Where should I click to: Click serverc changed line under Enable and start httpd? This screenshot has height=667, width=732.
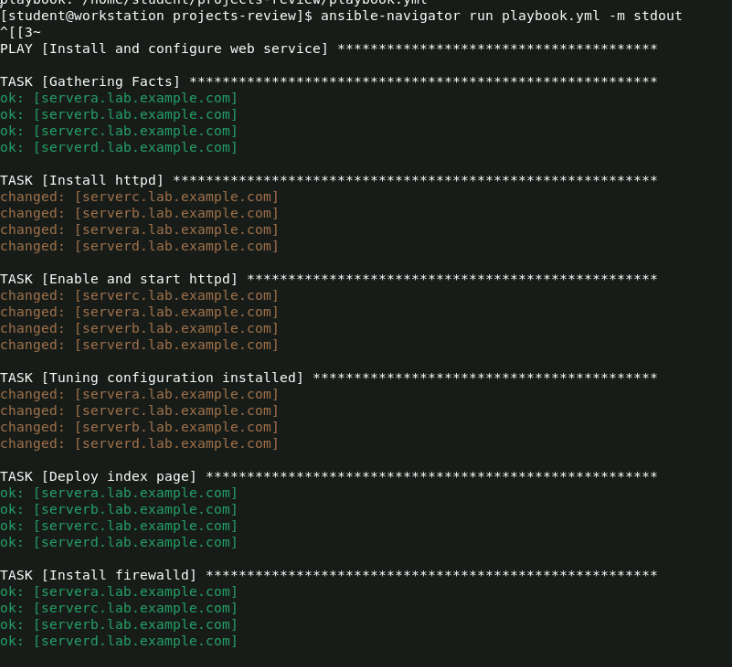[139, 296]
